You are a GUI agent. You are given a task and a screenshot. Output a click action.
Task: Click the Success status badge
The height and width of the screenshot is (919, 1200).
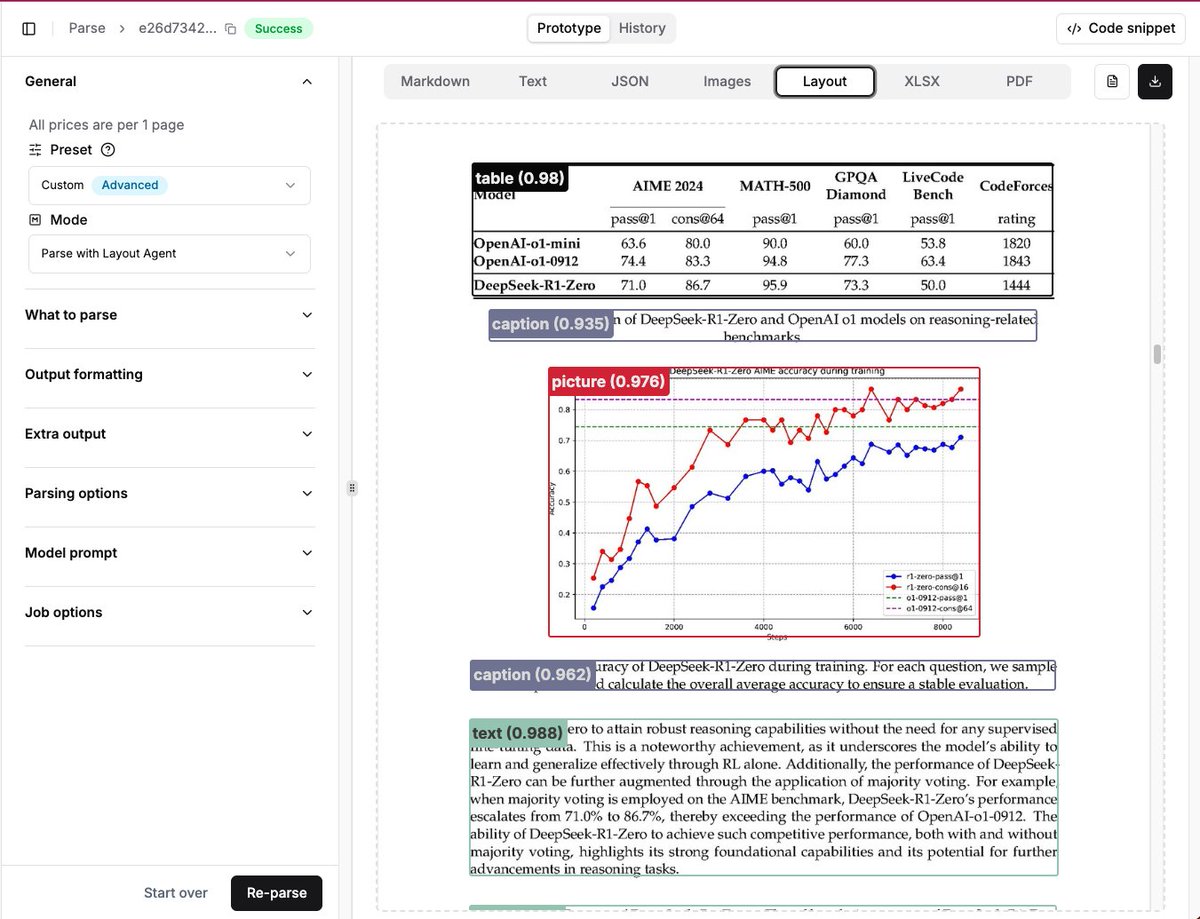point(278,29)
